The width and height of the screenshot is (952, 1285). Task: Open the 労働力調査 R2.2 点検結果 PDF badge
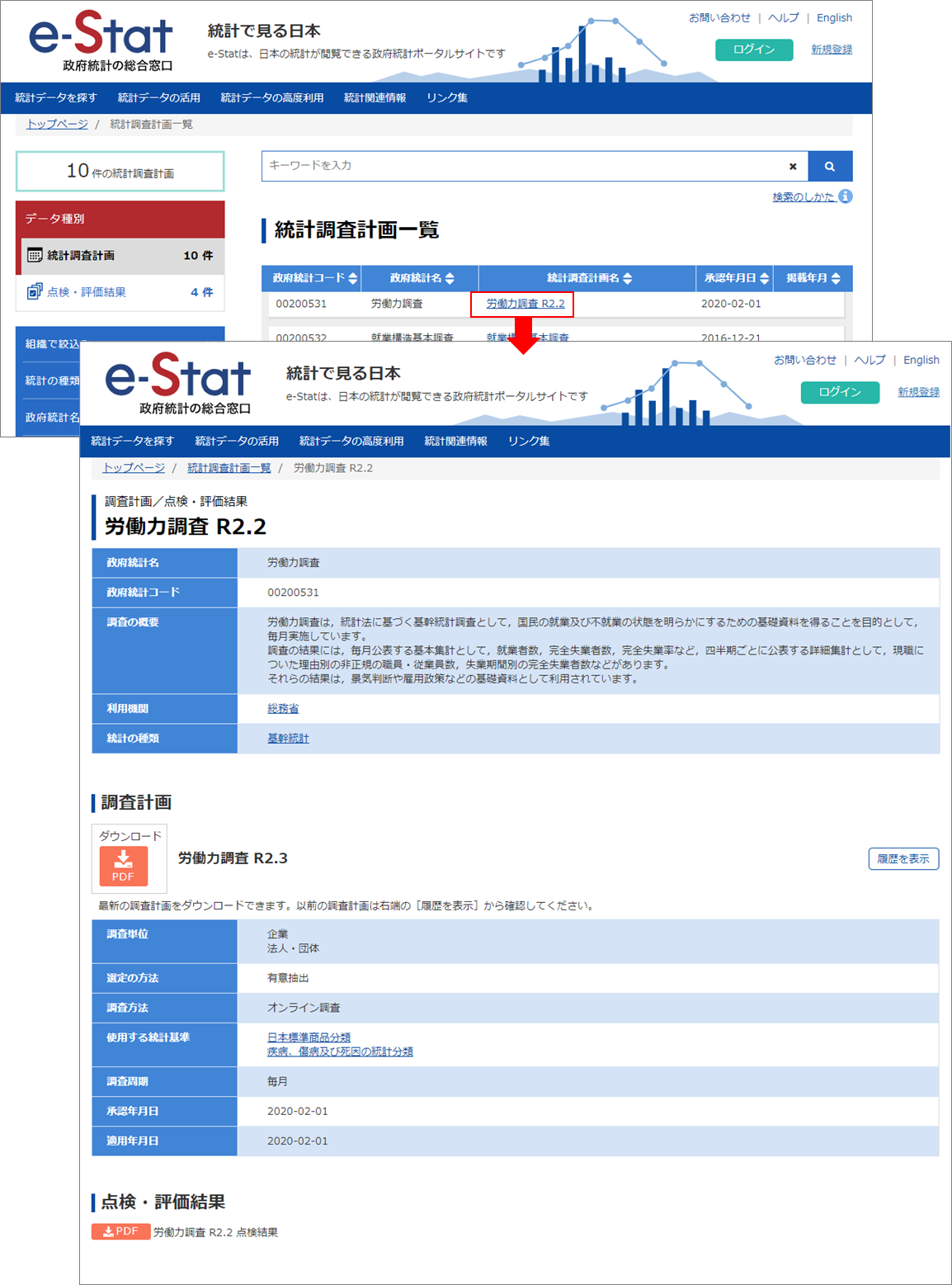pyautogui.click(x=121, y=1231)
